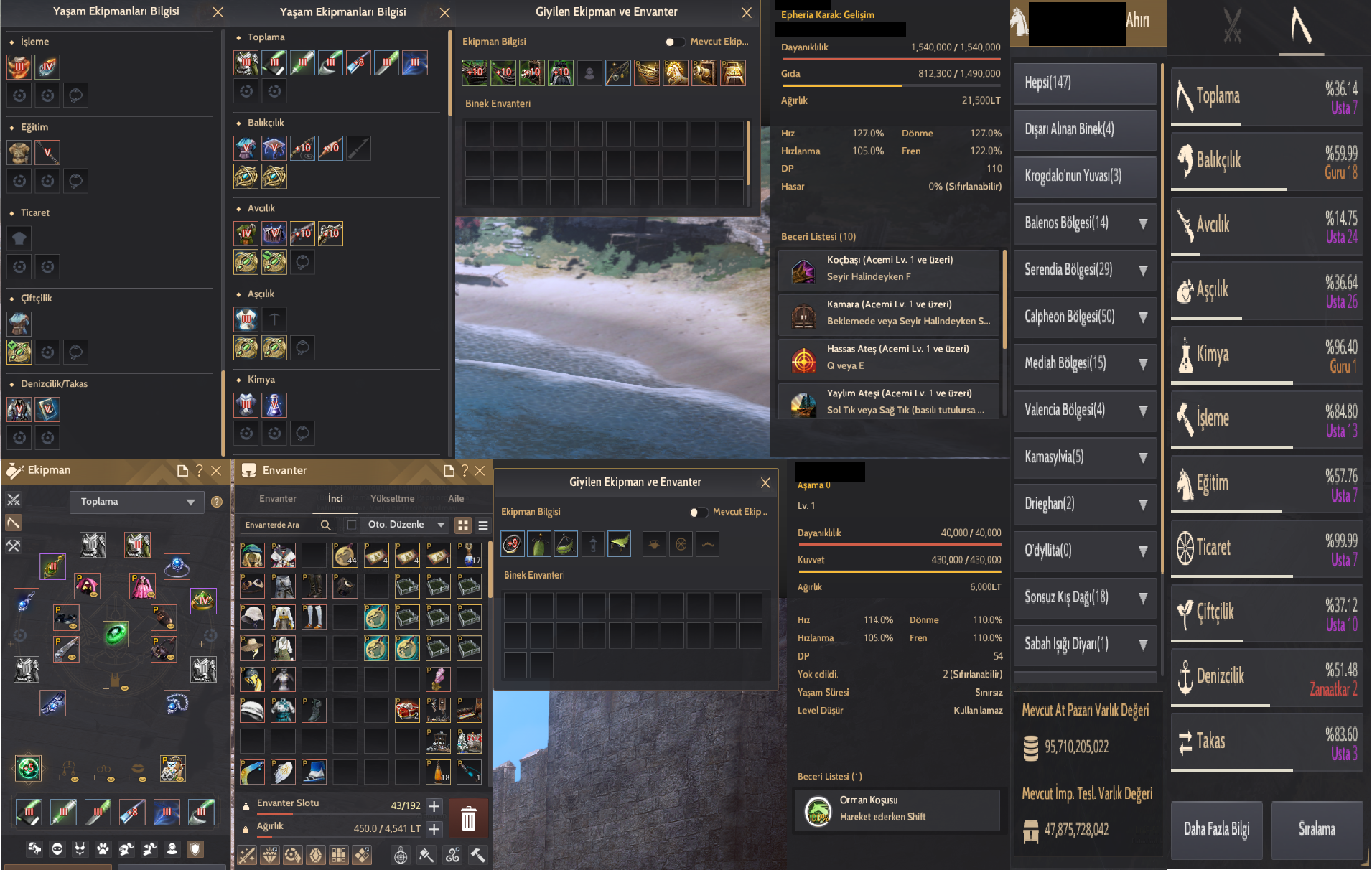The image size is (1372, 870).
Task: Select the Hepsi(147) filter button
Action: coord(1086,83)
